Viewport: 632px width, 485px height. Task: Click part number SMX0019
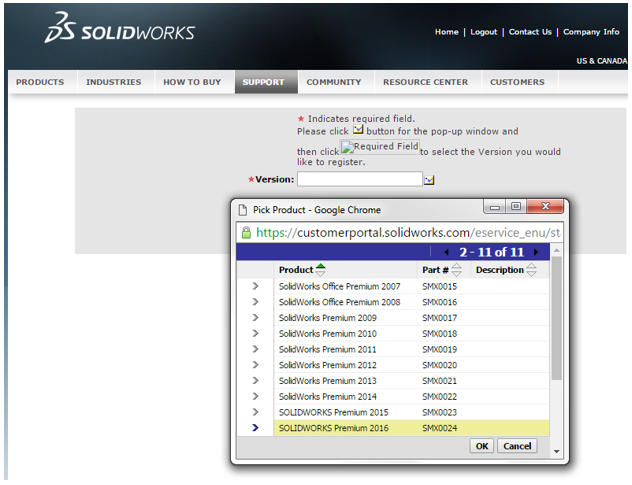[439, 349]
